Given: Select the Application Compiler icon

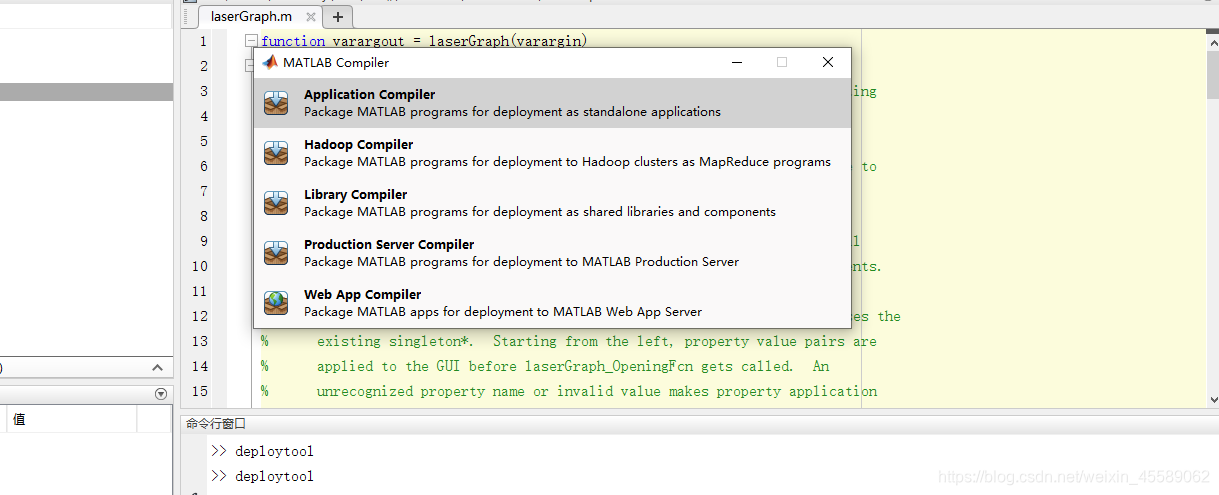Looking at the screenshot, I should (276, 103).
